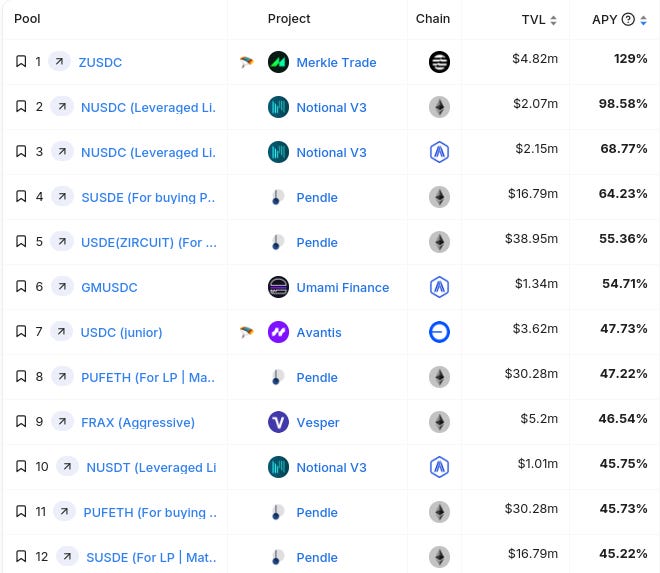Click the 129% APY value
Viewport: 660px width, 573px height.
[x=630, y=59]
